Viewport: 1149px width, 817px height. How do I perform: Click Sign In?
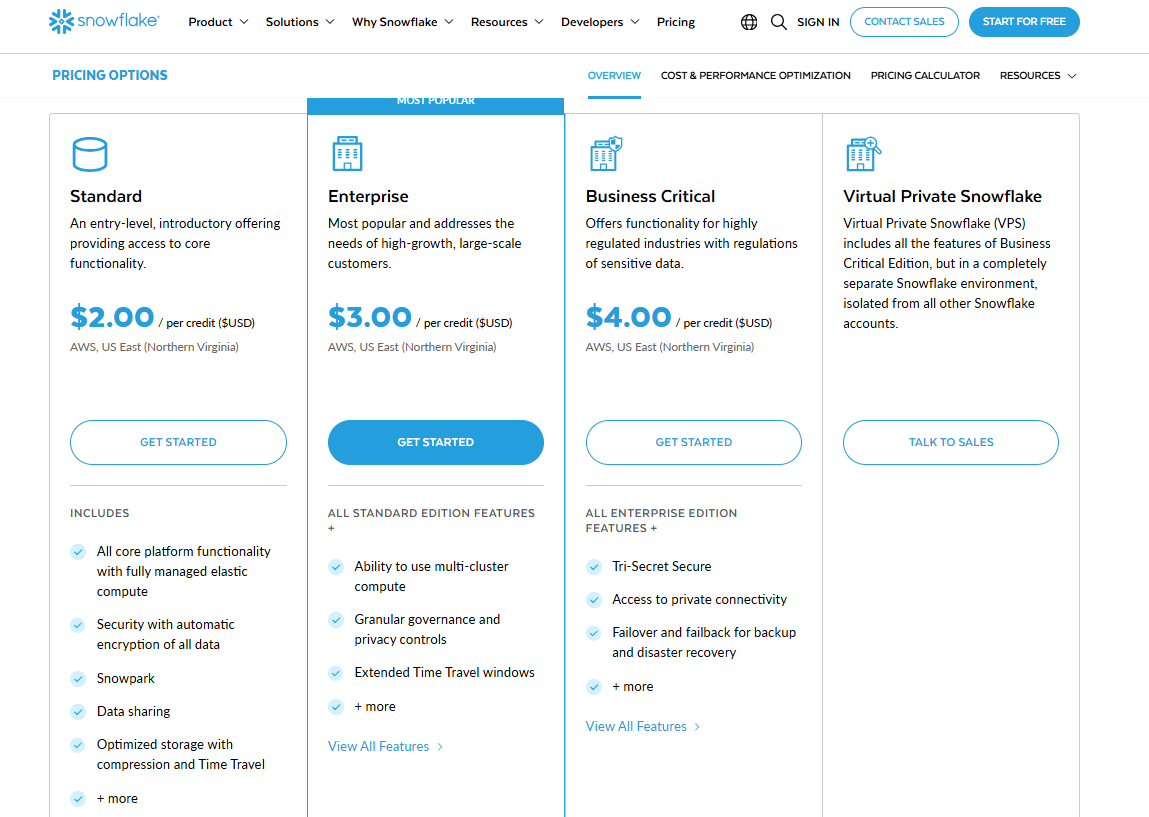818,22
